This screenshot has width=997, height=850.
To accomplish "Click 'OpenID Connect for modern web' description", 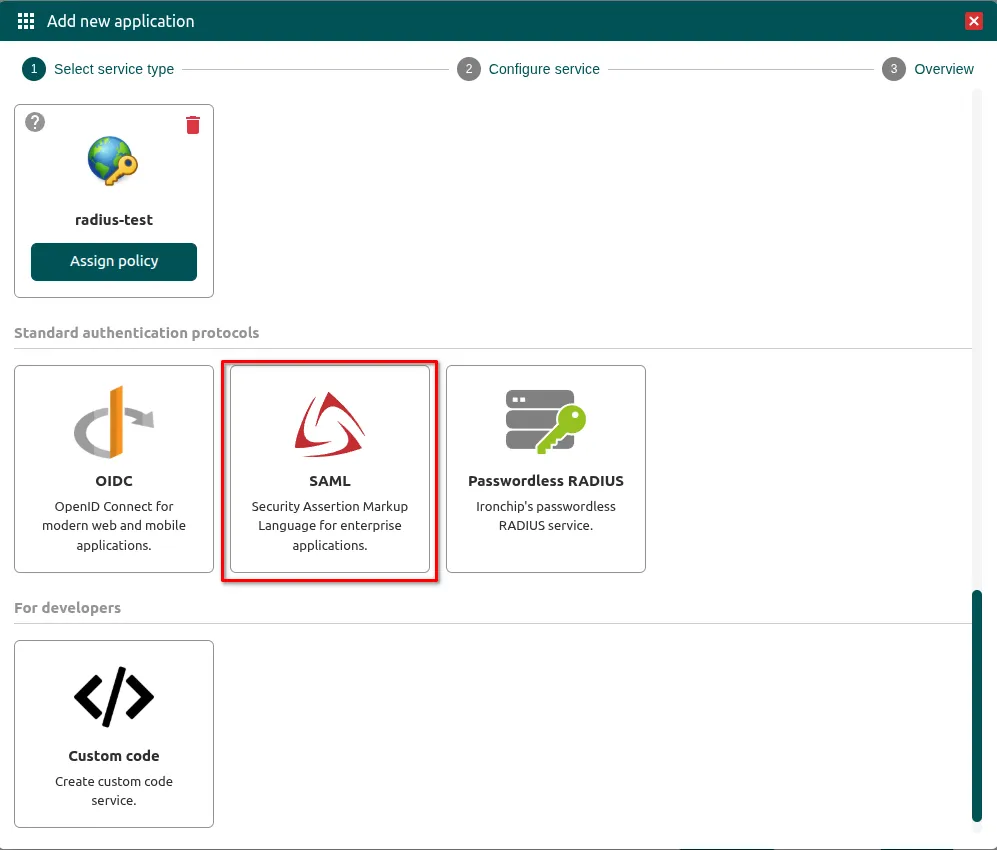I will pos(114,526).
